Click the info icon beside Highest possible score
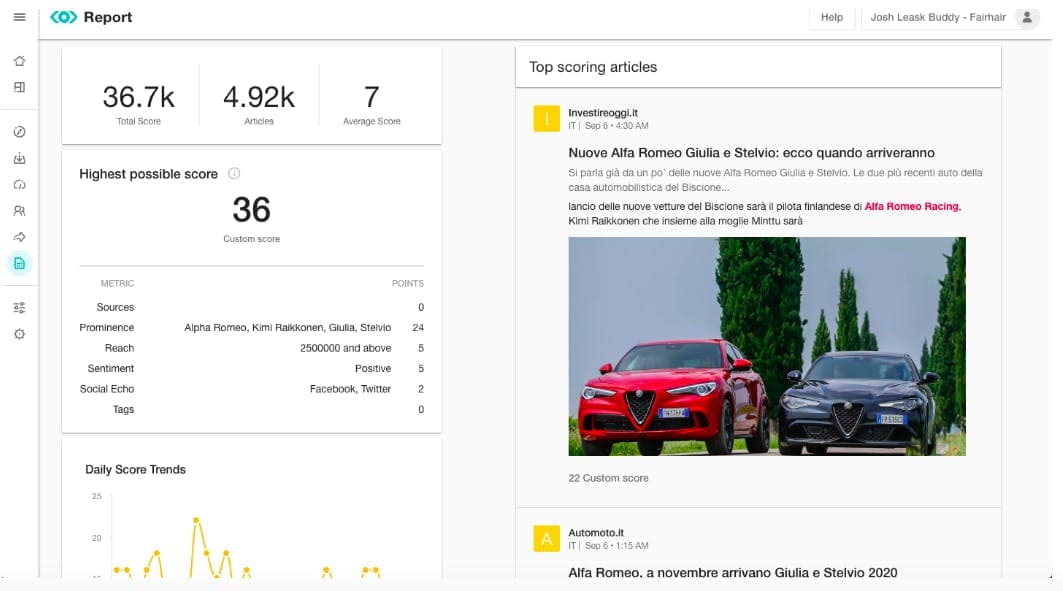Image resolution: width=1063 pixels, height=591 pixels. pyautogui.click(x=235, y=173)
